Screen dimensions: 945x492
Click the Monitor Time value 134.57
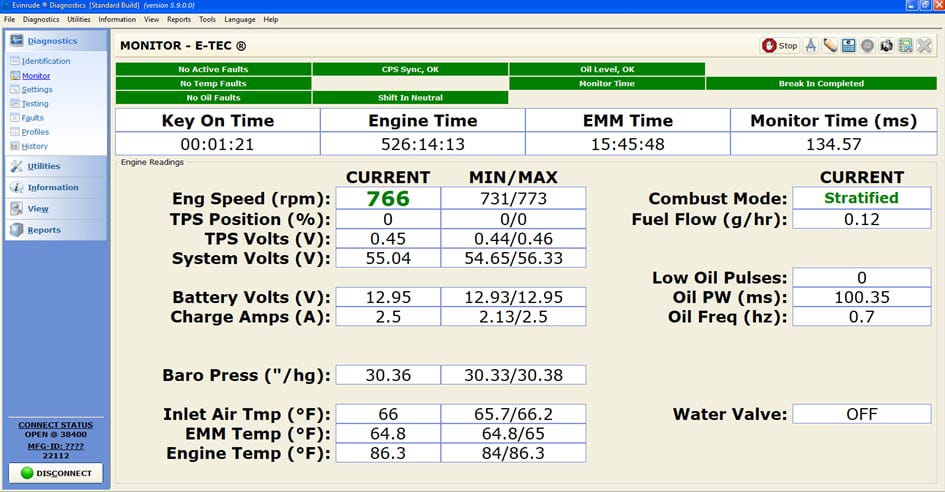834,144
